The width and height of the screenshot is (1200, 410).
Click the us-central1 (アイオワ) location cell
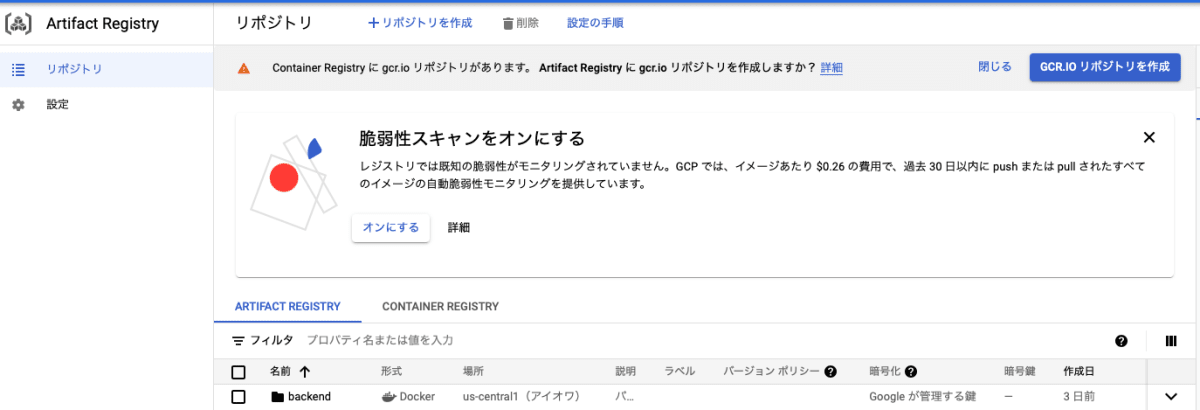tap(524, 397)
